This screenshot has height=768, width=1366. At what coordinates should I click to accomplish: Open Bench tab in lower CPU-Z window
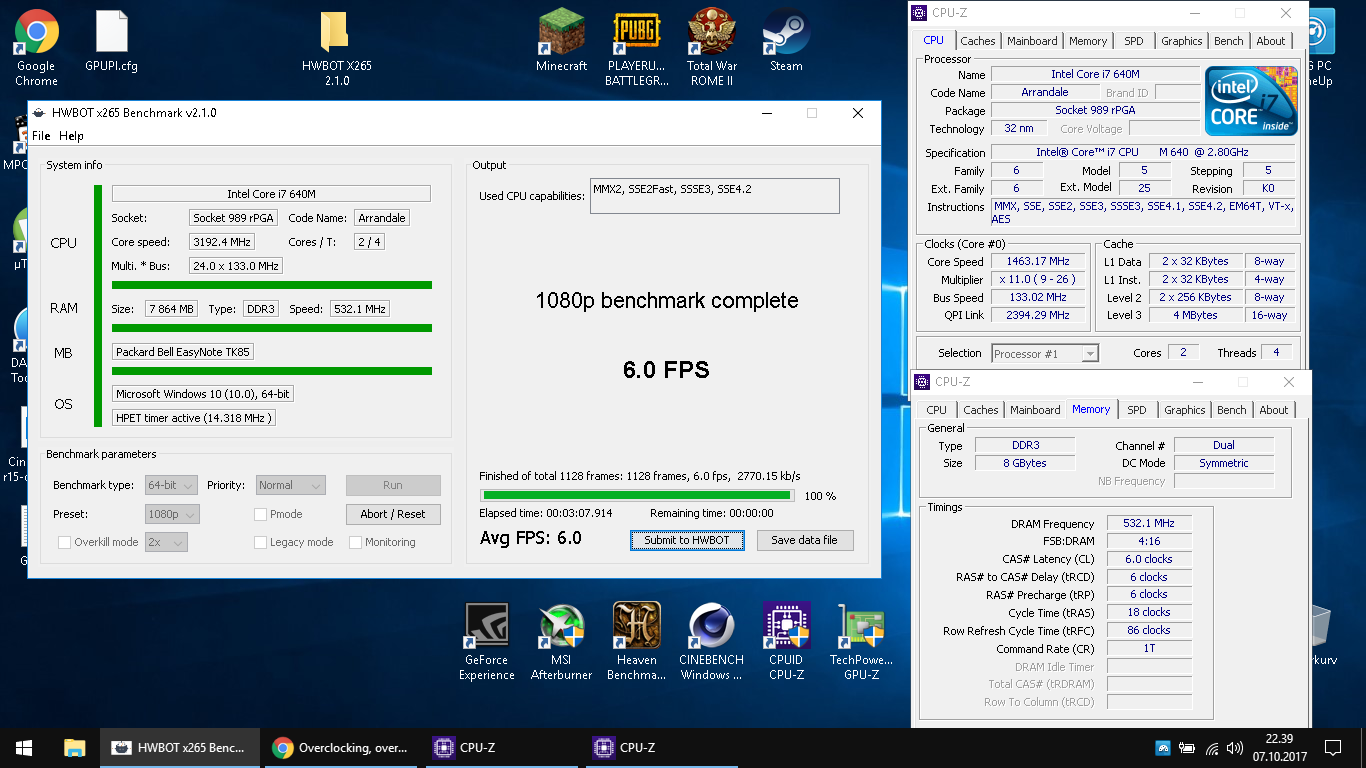click(1232, 410)
